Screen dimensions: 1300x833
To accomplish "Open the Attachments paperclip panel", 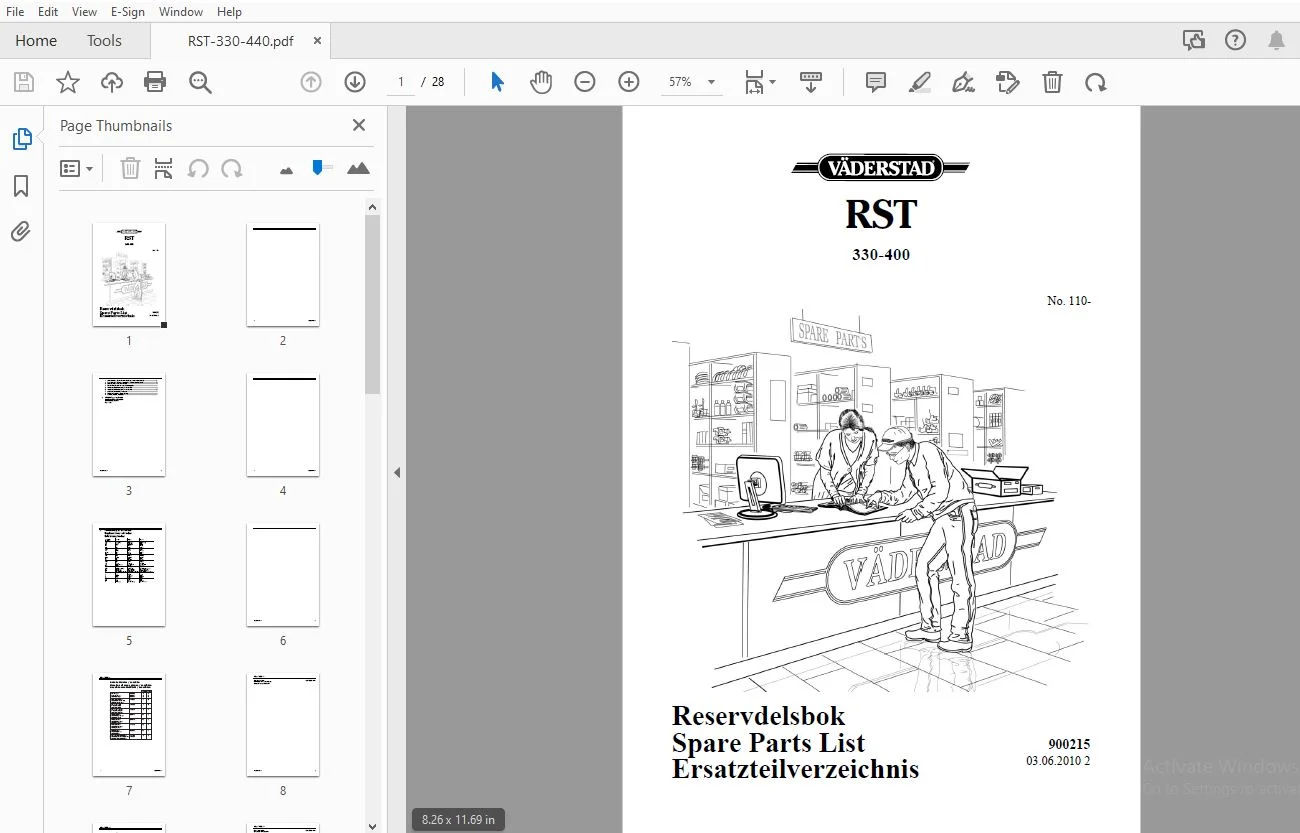I will 21,232.
